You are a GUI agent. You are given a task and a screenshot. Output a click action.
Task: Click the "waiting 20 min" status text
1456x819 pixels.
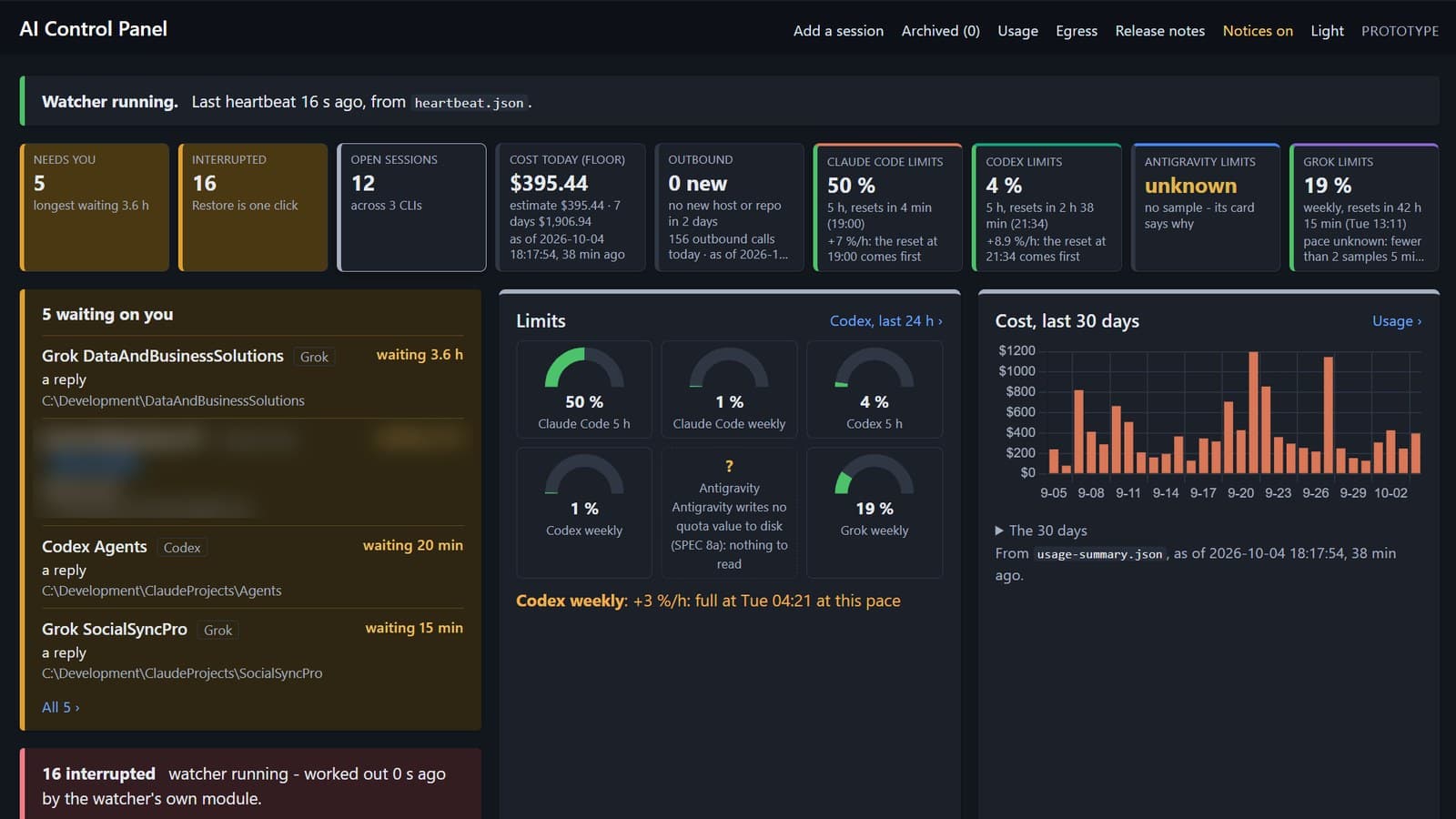(413, 545)
